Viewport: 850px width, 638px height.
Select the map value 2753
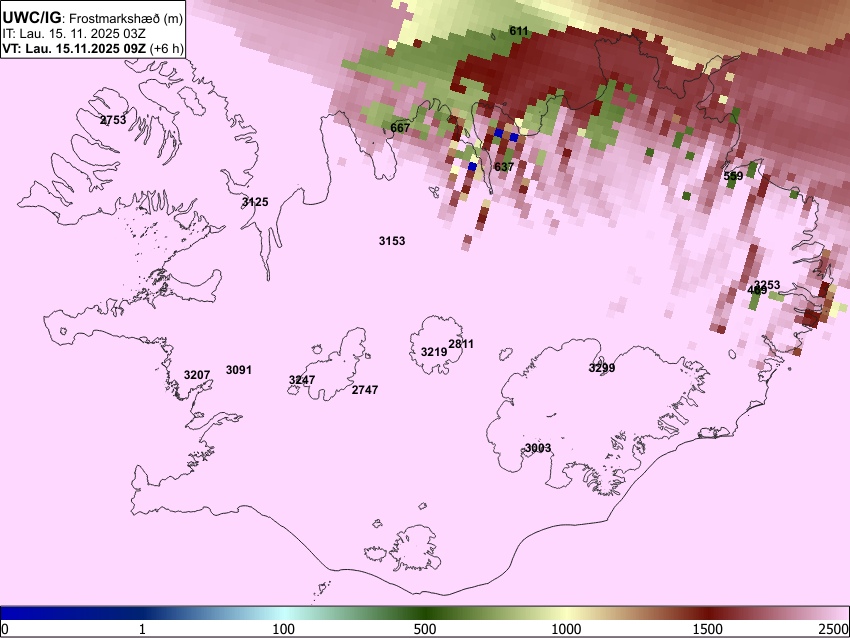[113, 120]
